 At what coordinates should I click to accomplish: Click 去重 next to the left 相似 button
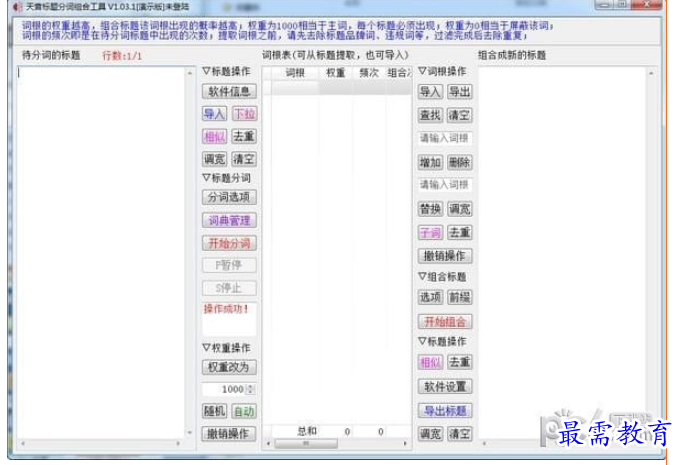244,137
